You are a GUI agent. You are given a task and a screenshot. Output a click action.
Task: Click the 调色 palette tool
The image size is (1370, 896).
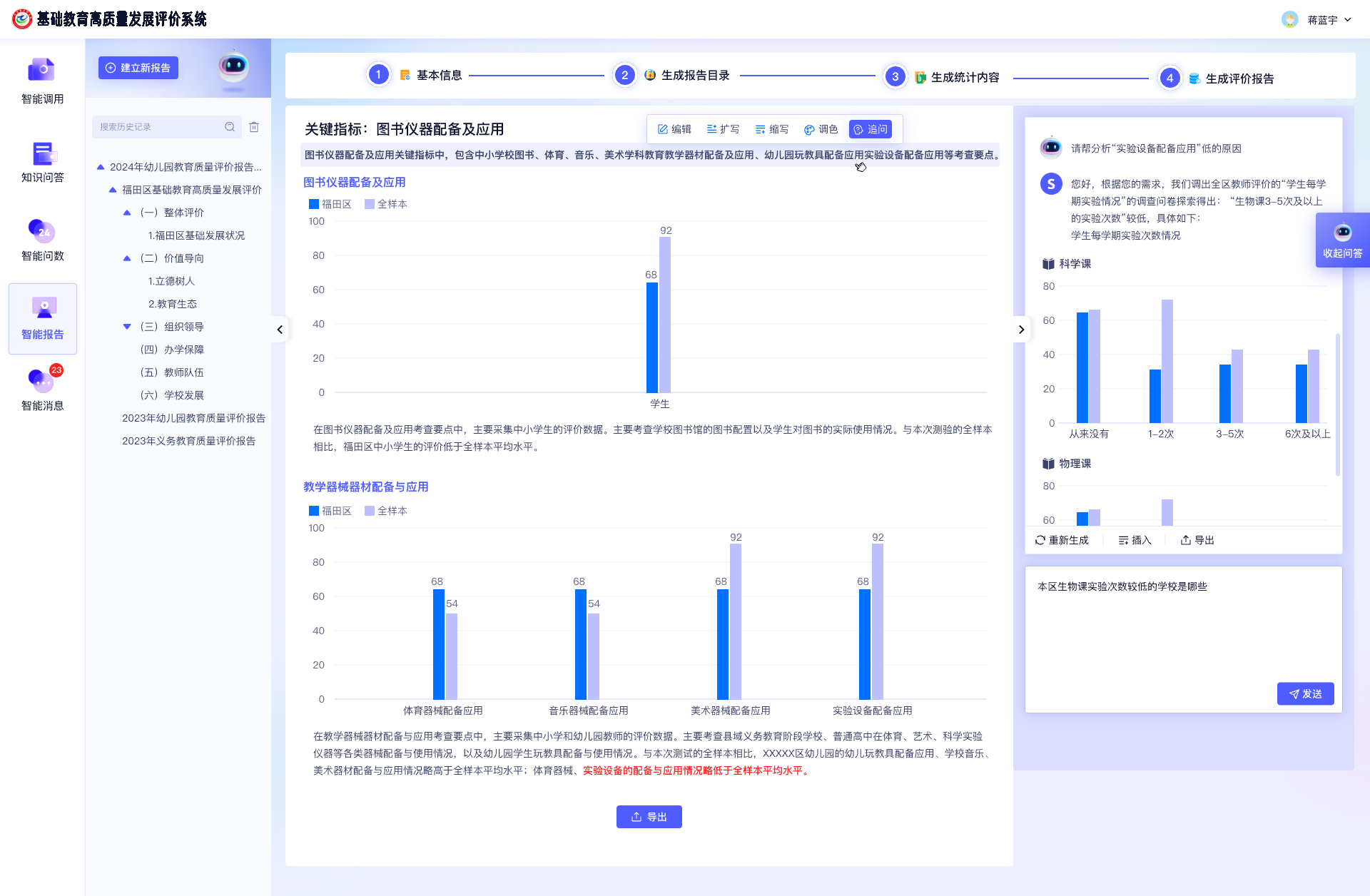821,129
